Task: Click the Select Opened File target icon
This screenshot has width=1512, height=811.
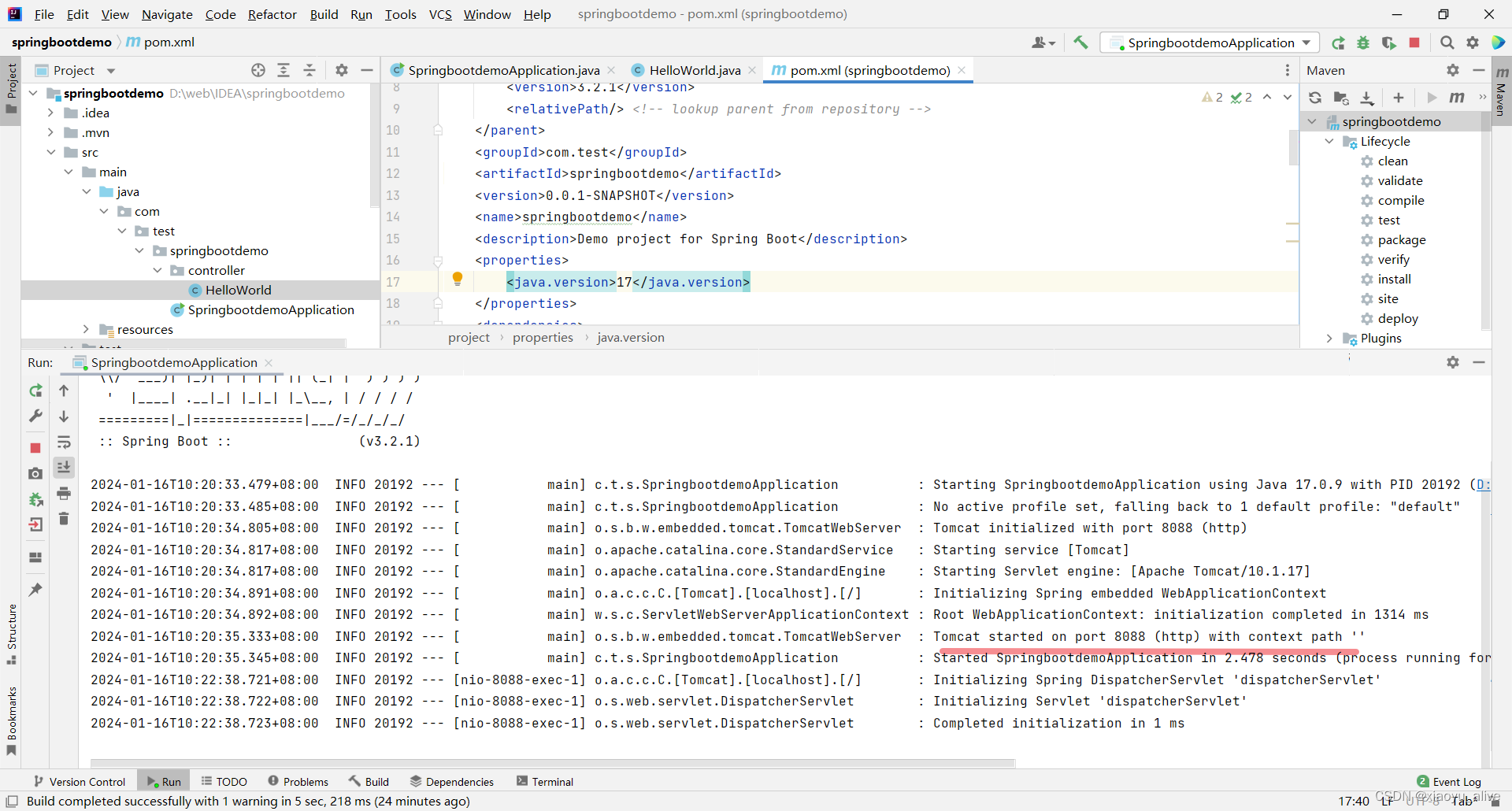Action: point(258,70)
